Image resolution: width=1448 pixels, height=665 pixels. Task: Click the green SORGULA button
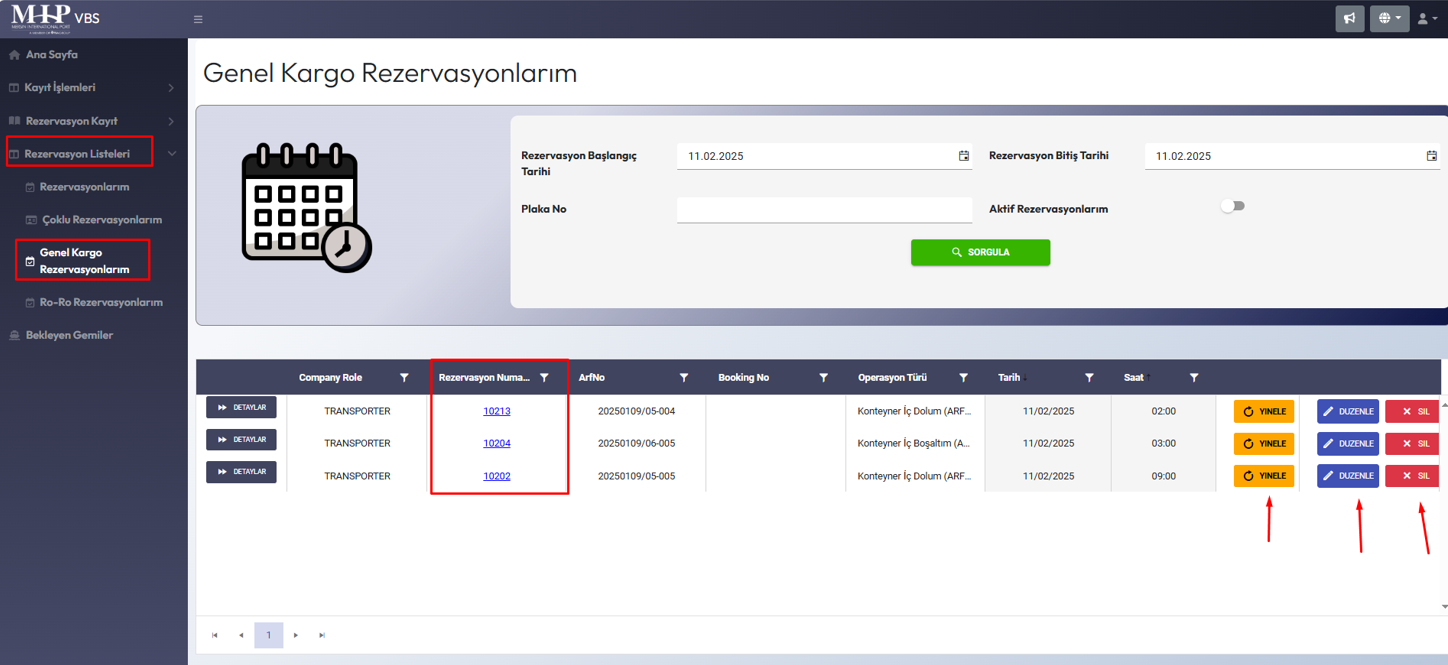coord(980,252)
